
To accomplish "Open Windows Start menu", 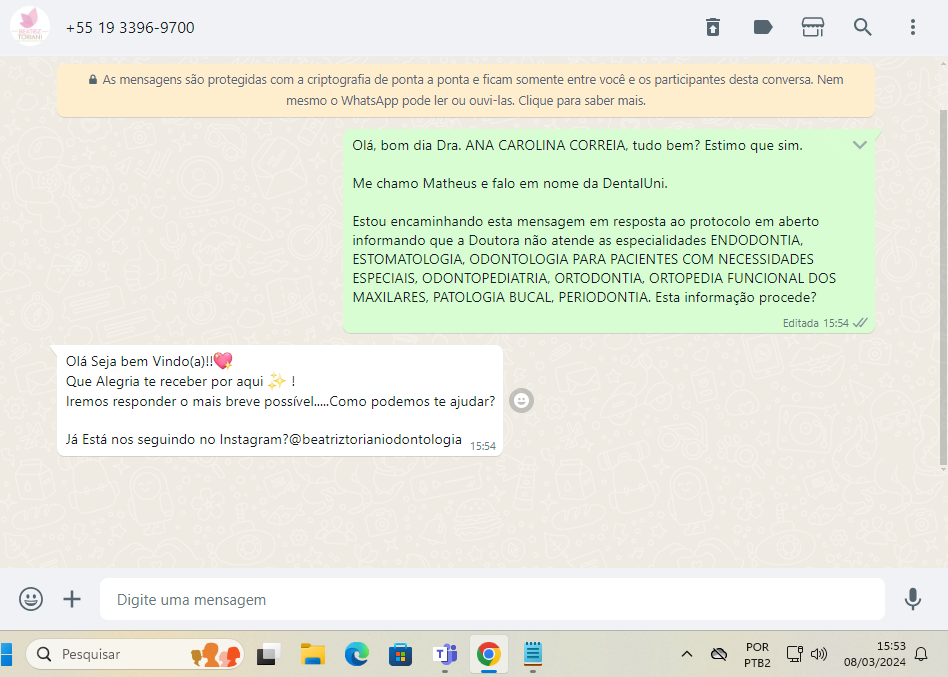I will pyautogui.click(x=6, y=654).
